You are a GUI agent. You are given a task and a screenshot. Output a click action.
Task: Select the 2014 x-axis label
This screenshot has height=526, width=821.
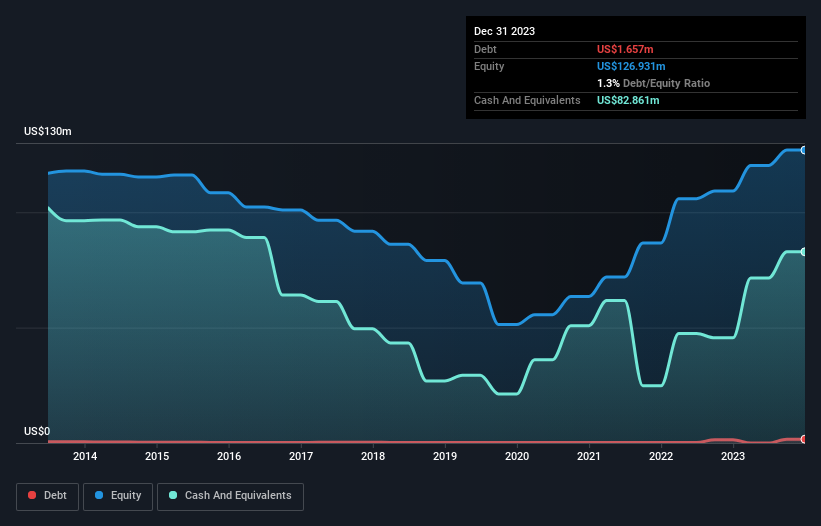click(85, 457)
